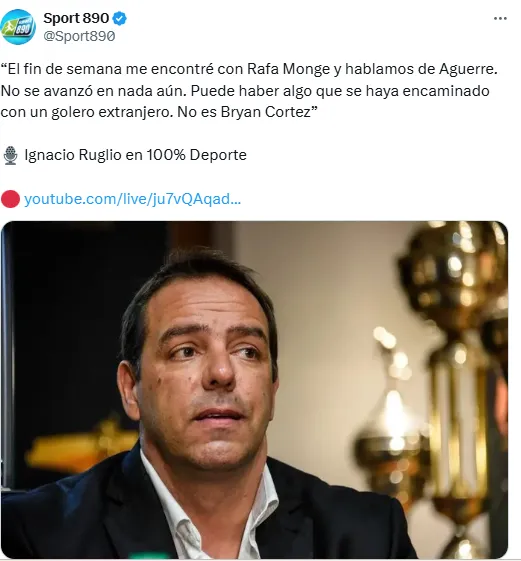Click the red circle live emoji

[10, 199]
